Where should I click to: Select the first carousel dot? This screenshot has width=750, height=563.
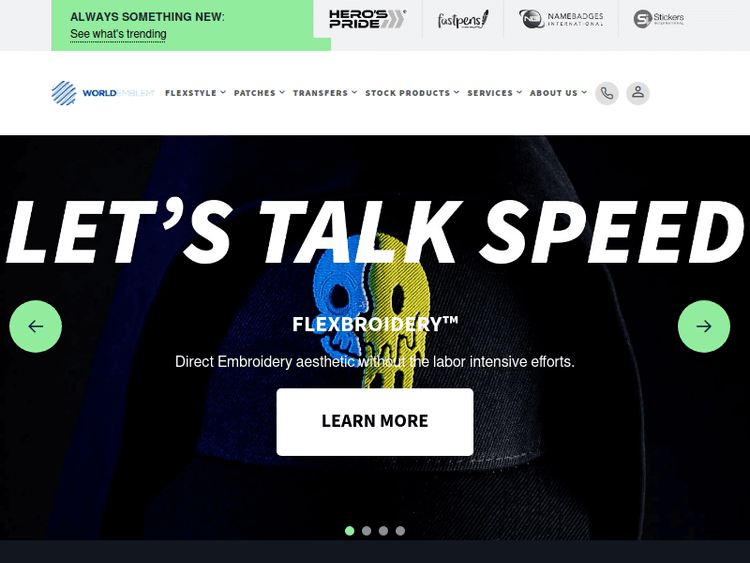[x=350, y=530]
